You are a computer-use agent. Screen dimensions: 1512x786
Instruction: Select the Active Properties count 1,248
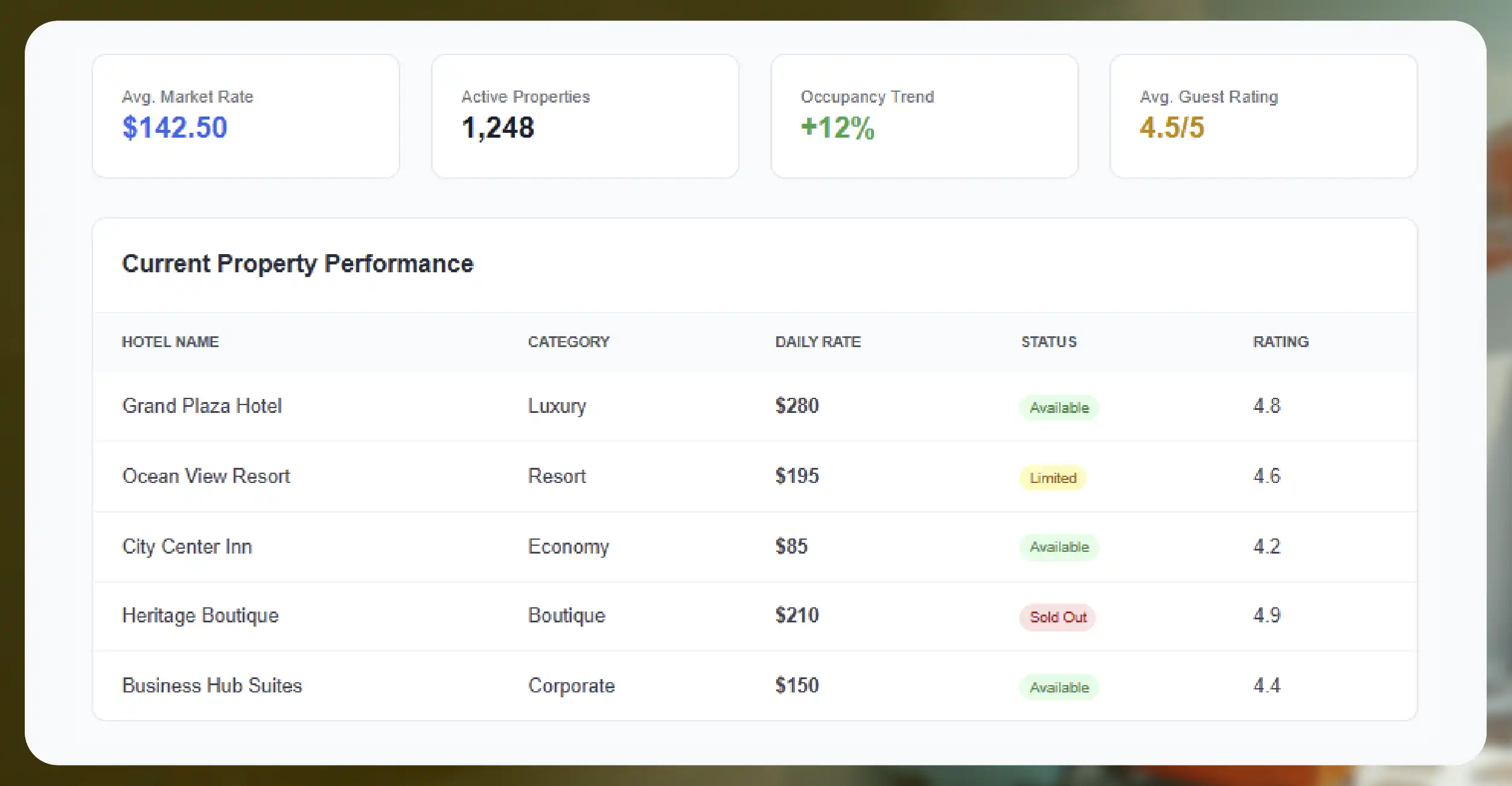pyautogui.click(x=498, y=128)
